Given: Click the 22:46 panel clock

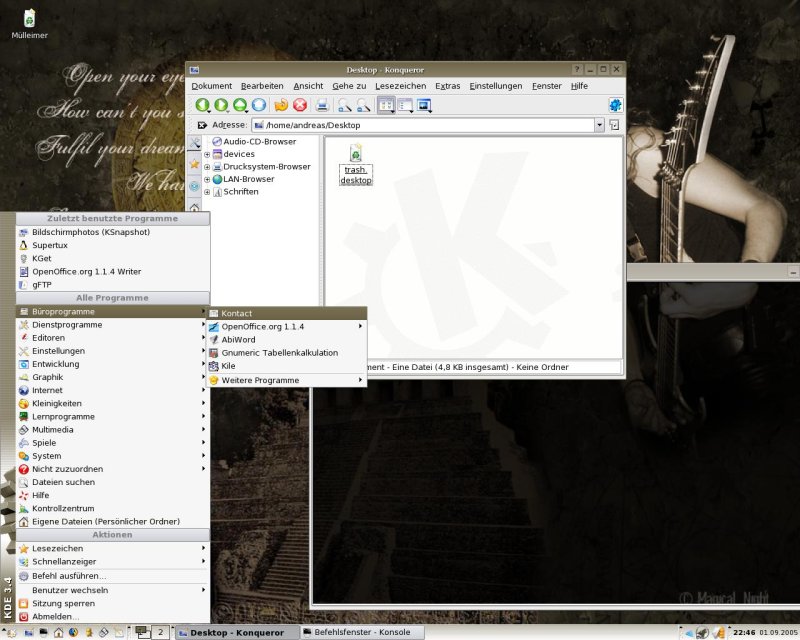Looking at the screenshot, I should point(744,632).
